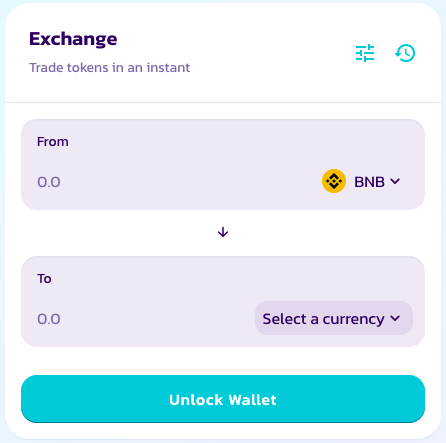Click the Select a currency text

(x=323, y=319)
